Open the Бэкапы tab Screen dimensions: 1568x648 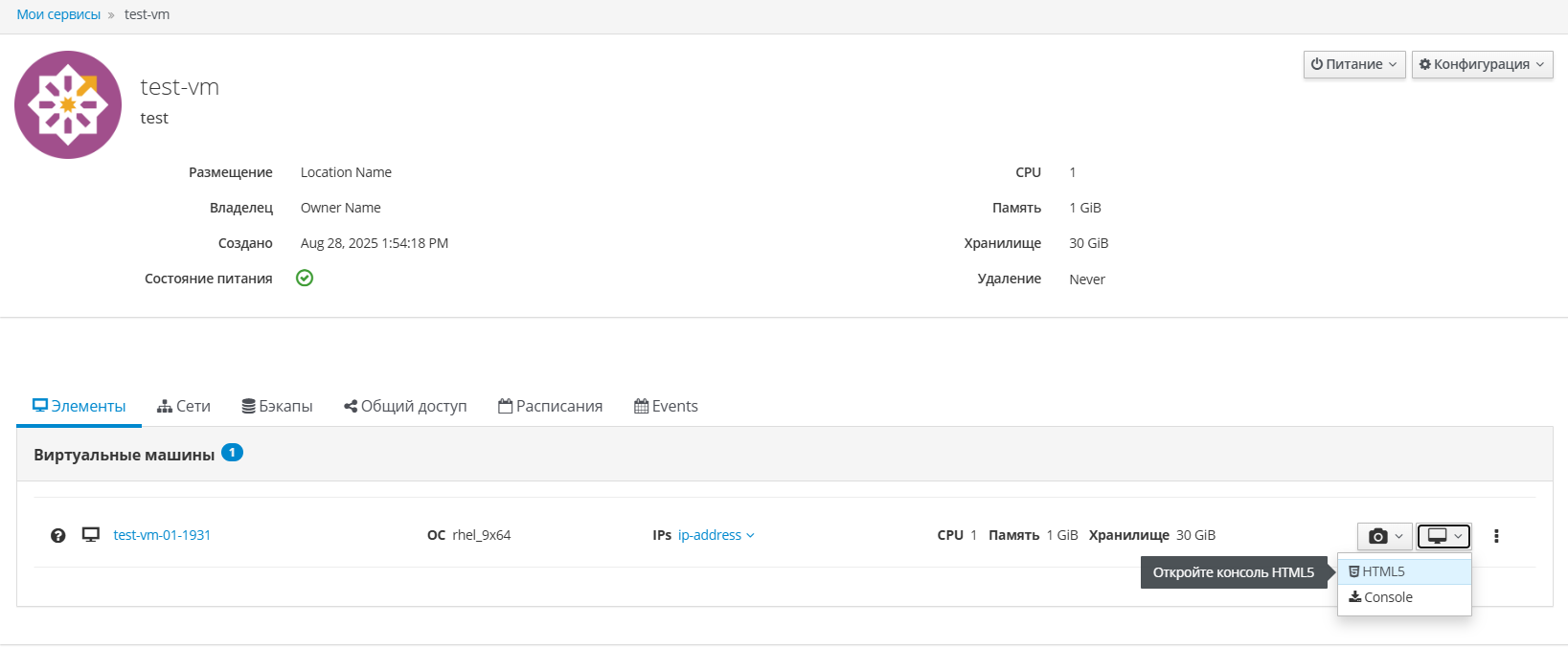(277, 407)
